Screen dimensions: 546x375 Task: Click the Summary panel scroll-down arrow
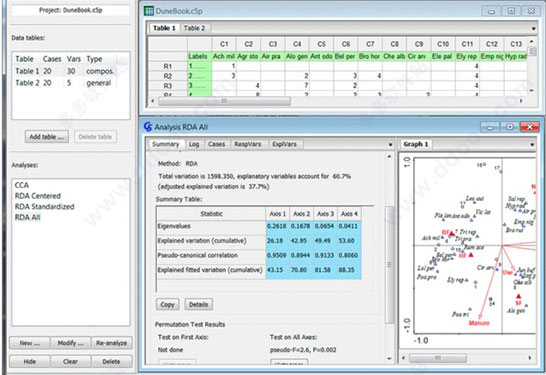pyautogui.click(x=389, y=358)
